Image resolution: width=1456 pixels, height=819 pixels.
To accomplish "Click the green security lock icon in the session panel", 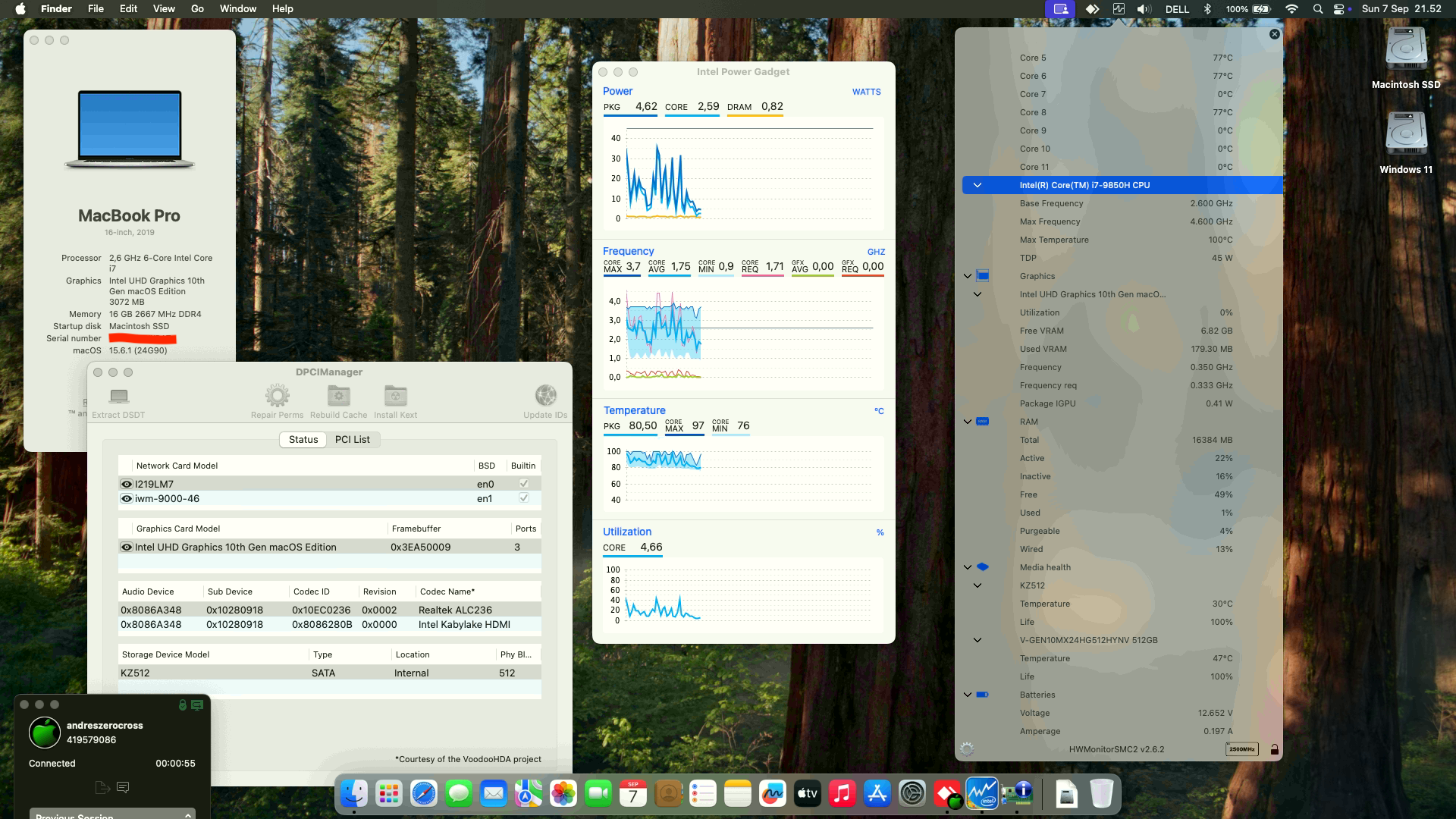I will [x=182, y=705].
